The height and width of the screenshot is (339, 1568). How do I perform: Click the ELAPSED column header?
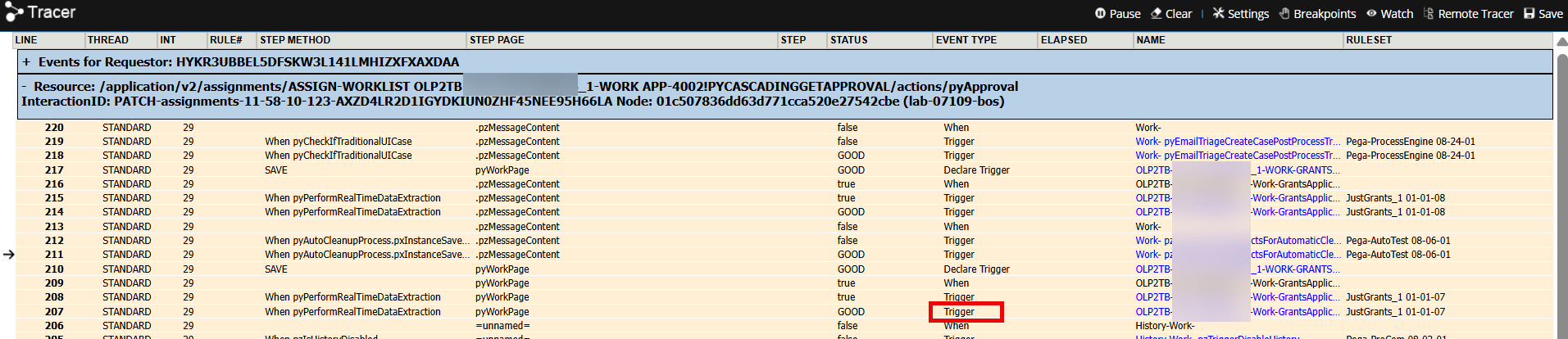coord(1064,40)
